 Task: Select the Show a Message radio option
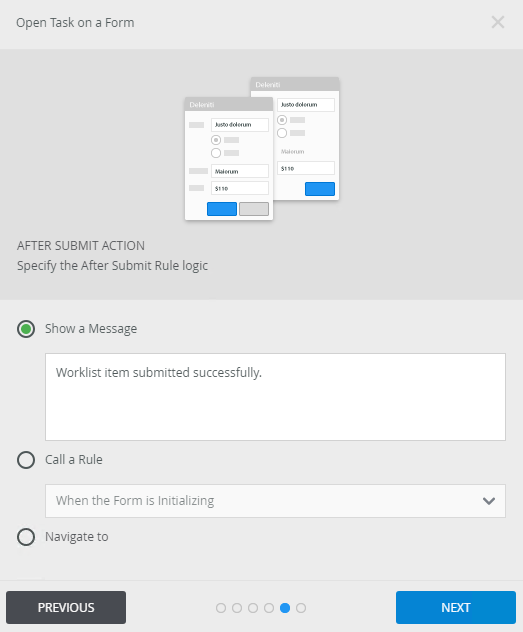point(26,329)
